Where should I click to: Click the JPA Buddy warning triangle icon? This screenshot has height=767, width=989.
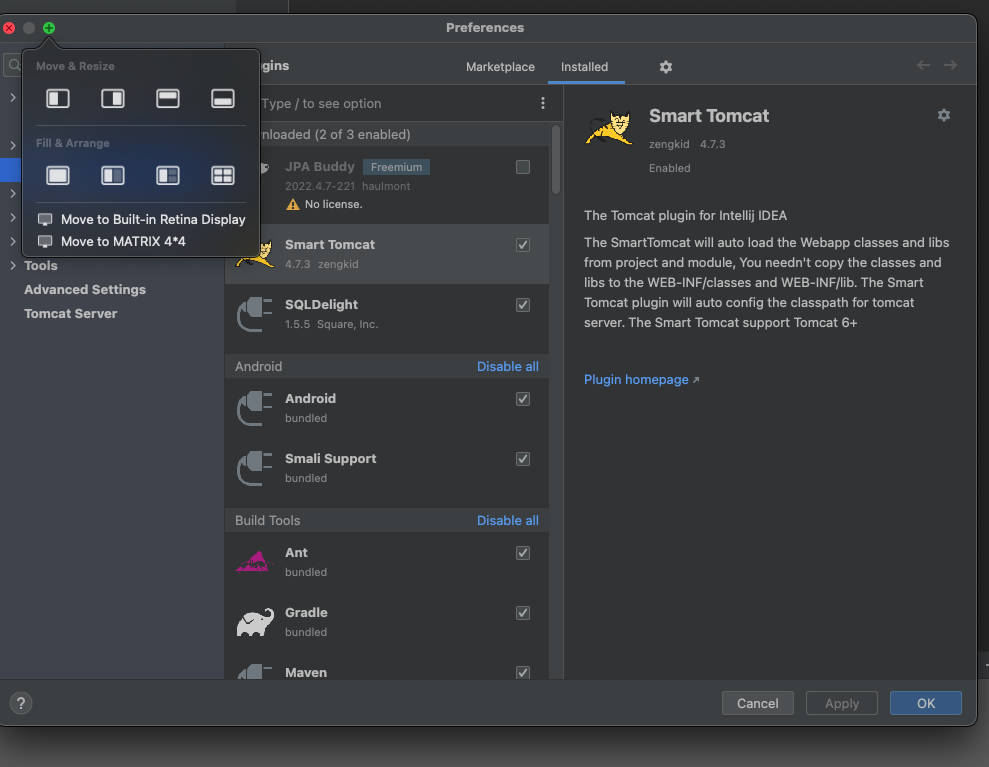pyautogui.click(x=292, y=204)
